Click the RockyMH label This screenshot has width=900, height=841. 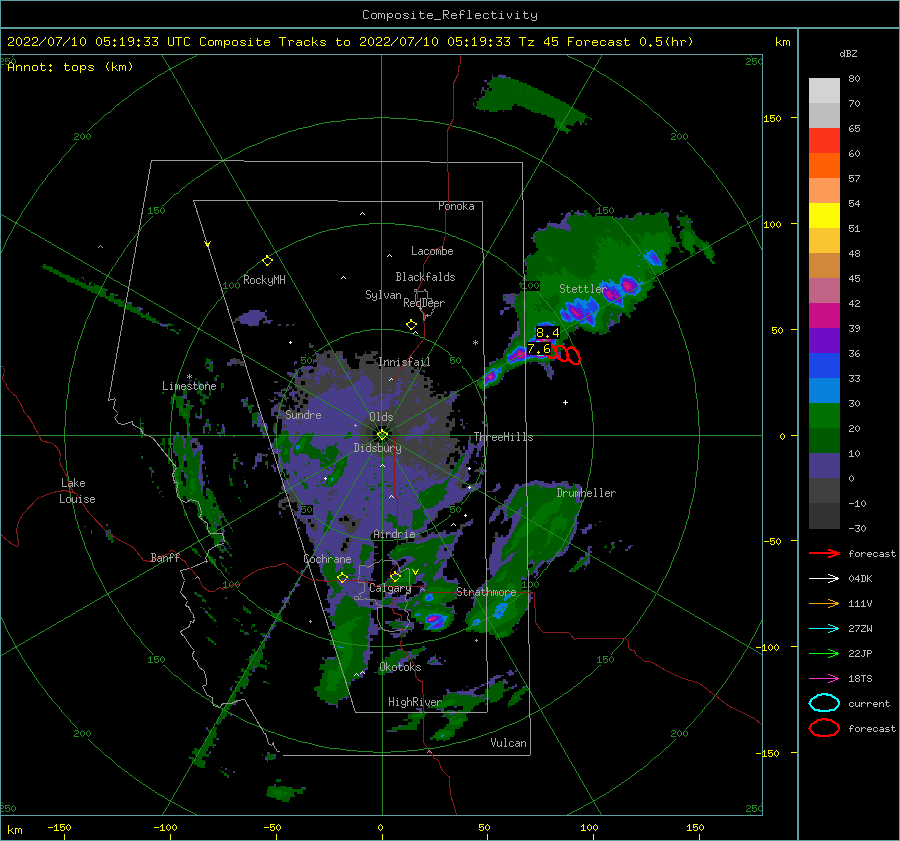coord(264,280)
